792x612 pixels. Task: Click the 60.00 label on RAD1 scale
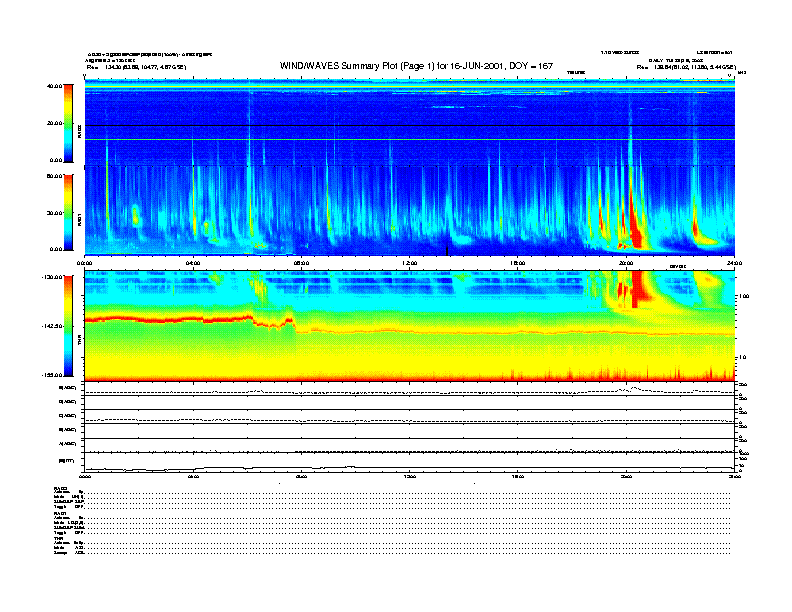pyautogui.click(x=54, y=176)
